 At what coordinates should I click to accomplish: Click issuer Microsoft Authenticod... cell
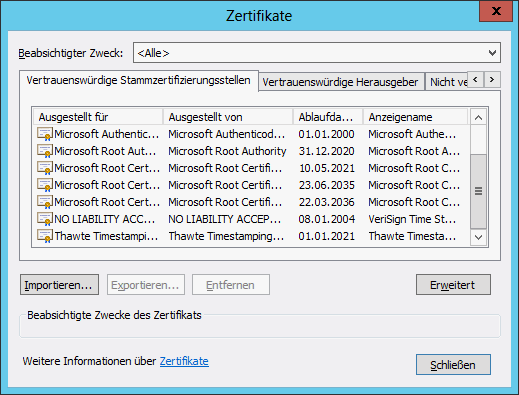pyautogui.click(x=227, y=134)
